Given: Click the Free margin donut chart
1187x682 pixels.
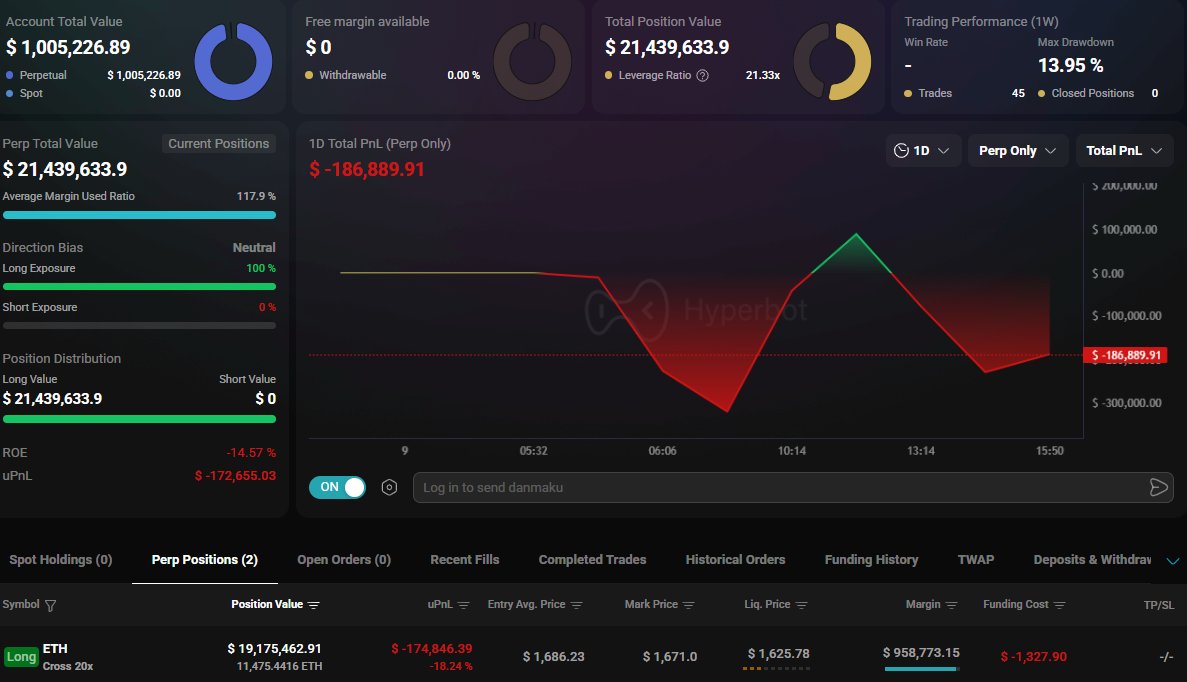Looking at the screenshot, I should click(532, 61).
